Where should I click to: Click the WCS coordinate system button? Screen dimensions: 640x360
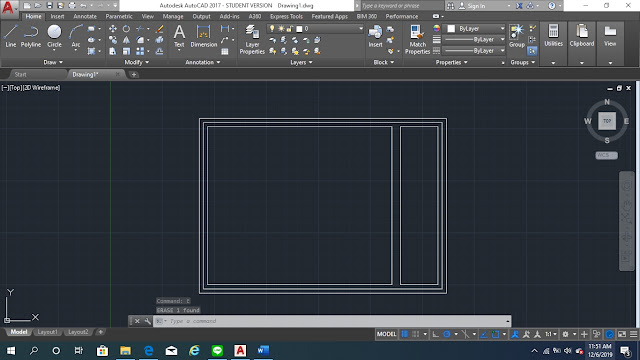pyautogui.click(x=606, y=156)
